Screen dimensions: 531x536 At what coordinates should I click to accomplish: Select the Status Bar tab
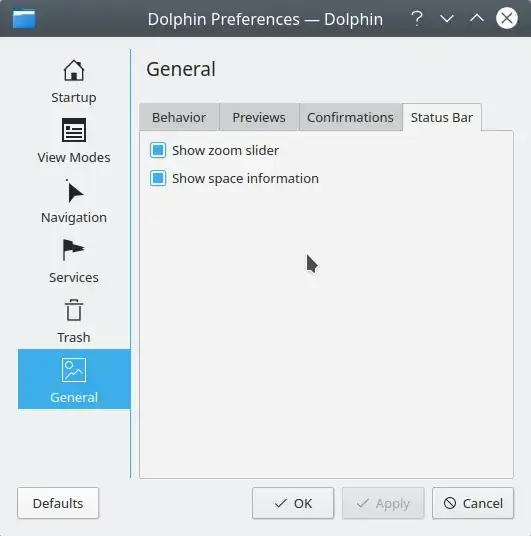[x=442, y=117]
